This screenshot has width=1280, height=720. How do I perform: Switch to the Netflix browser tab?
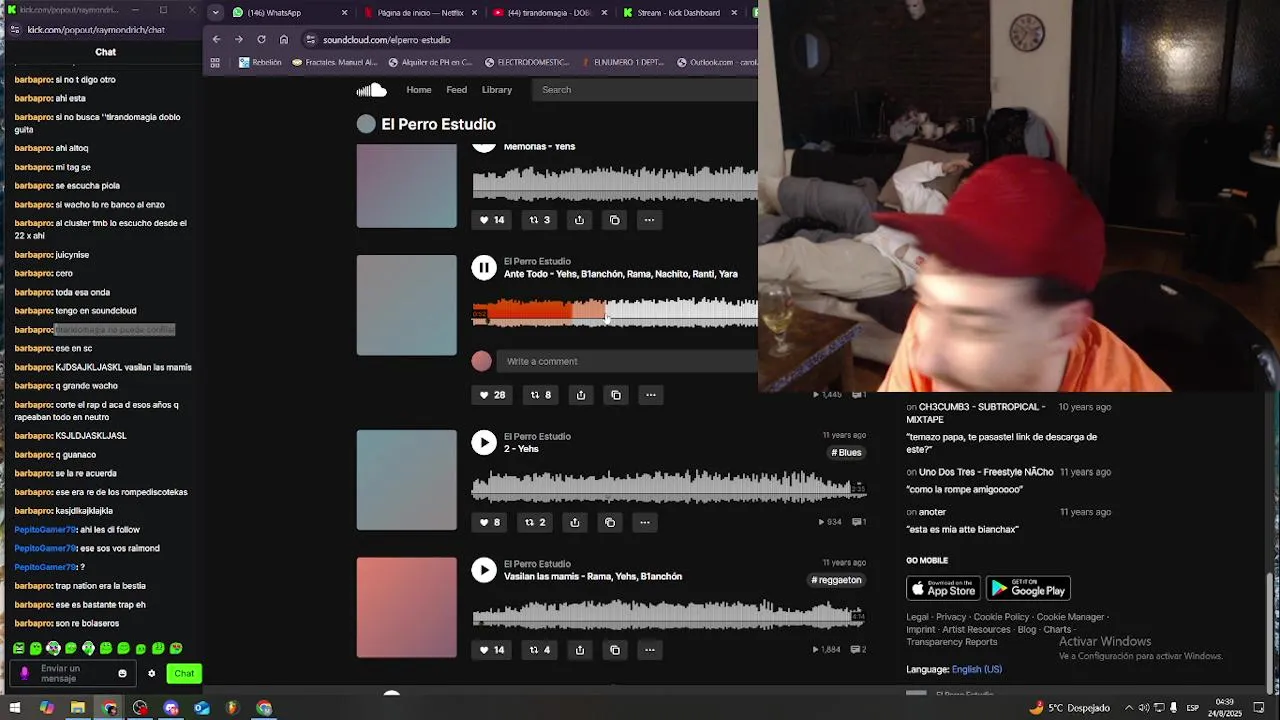tap(421, 13)
